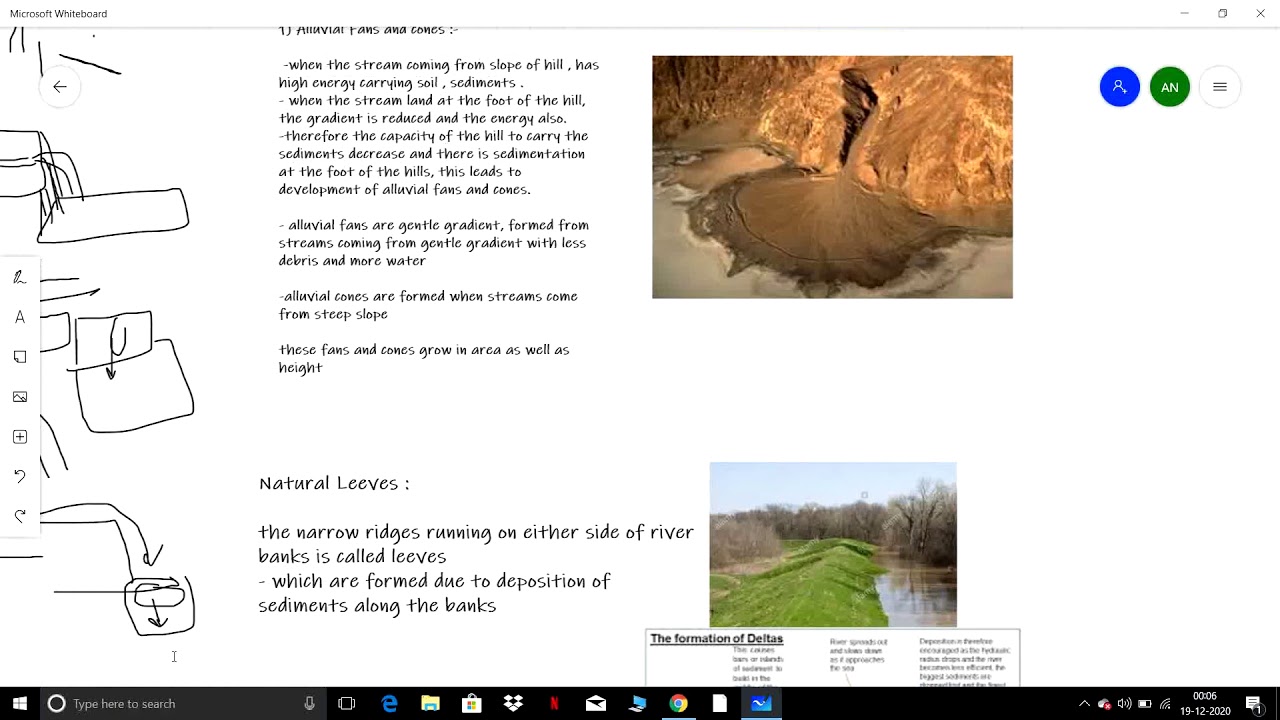Open File Explorer from taskbar
Screen dimensions: 1280x720
[x=430, y=704]
